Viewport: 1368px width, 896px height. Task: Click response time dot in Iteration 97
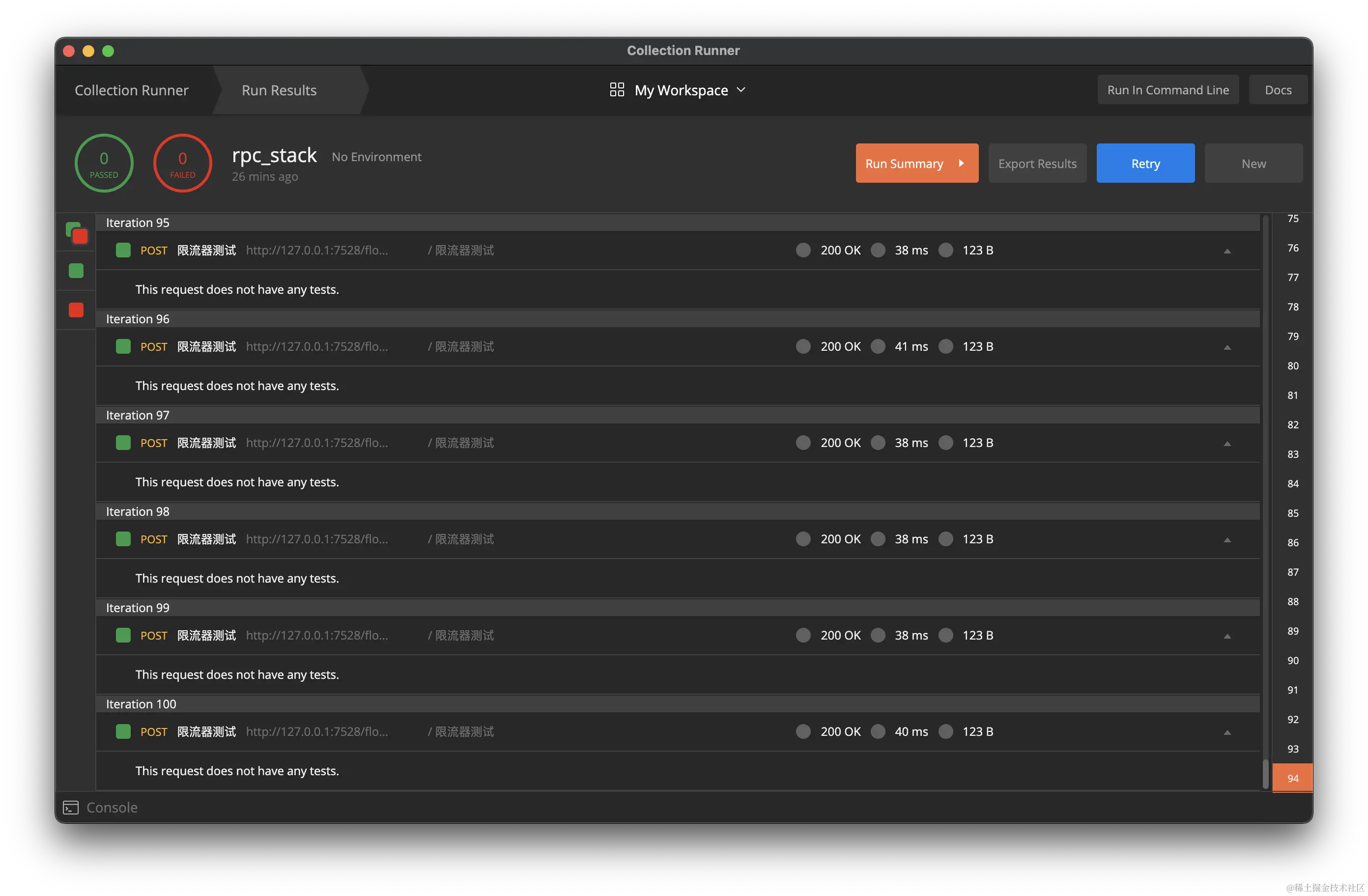(878, 443)
